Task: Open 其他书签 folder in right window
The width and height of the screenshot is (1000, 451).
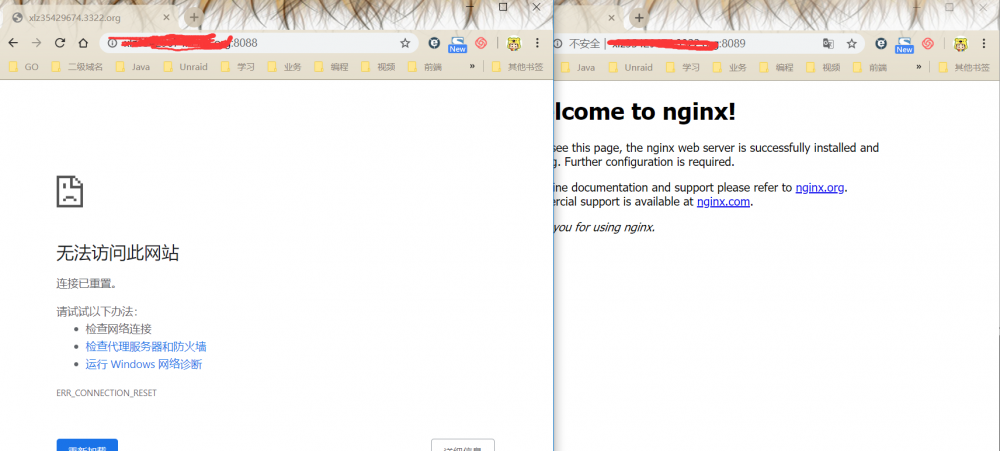Action: [x=964, y=66]
